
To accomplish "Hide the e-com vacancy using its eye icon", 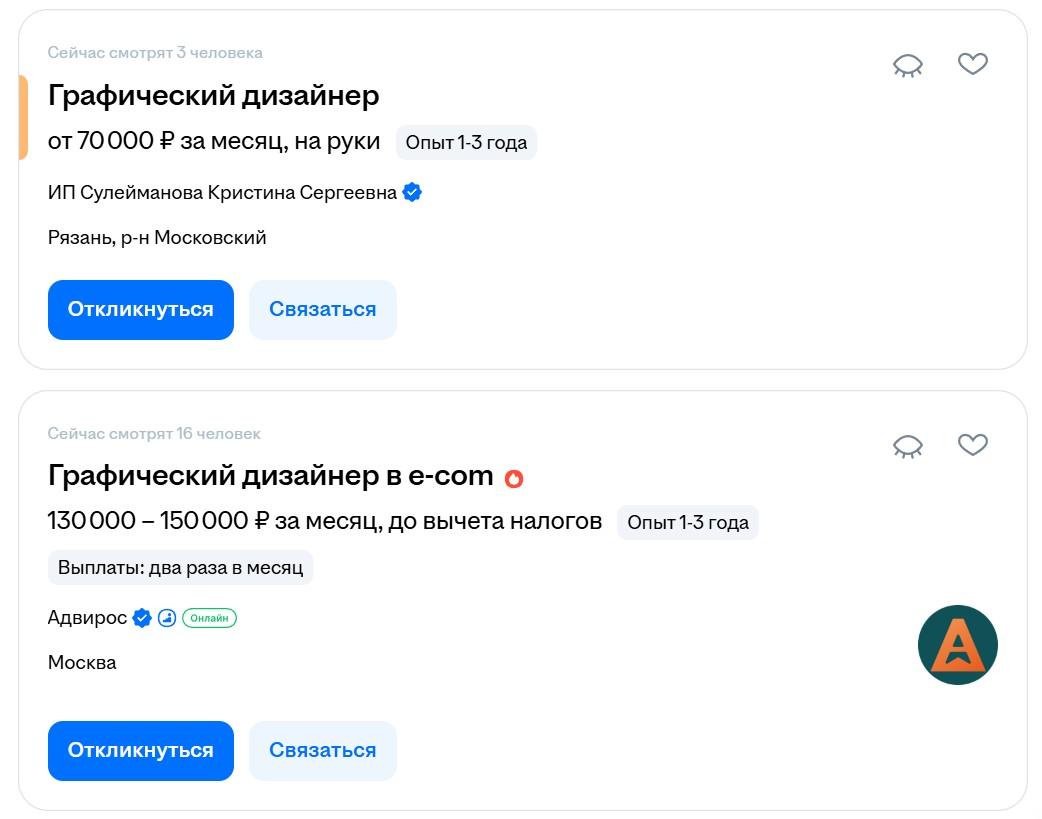I will pyautogui.click(x=908, y=444).
